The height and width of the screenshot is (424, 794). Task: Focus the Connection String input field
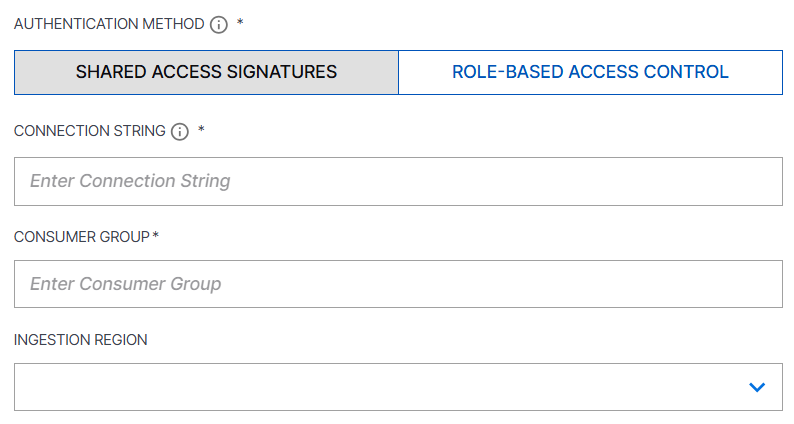399,181
